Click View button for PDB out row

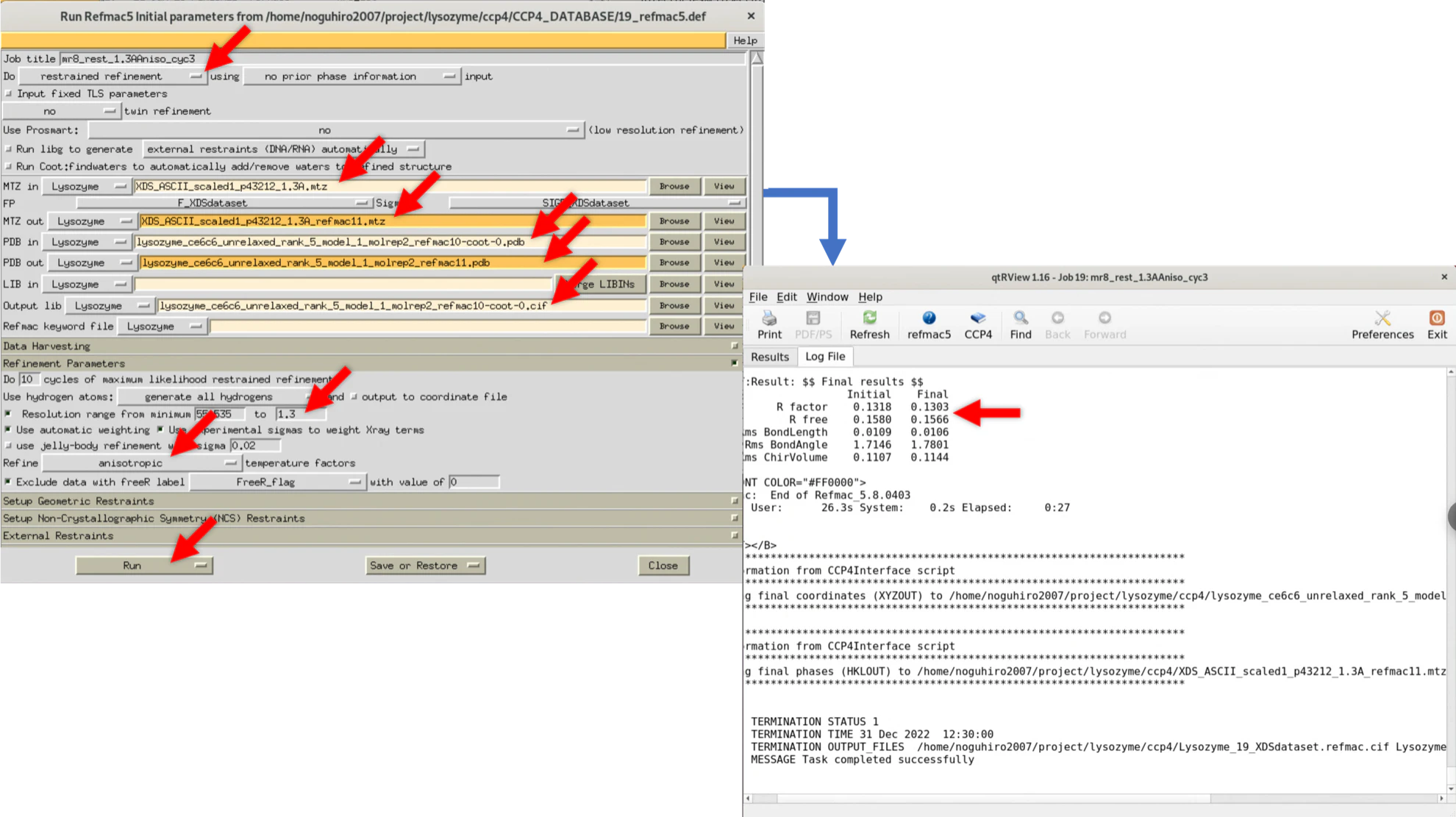(x=724, y=263)
